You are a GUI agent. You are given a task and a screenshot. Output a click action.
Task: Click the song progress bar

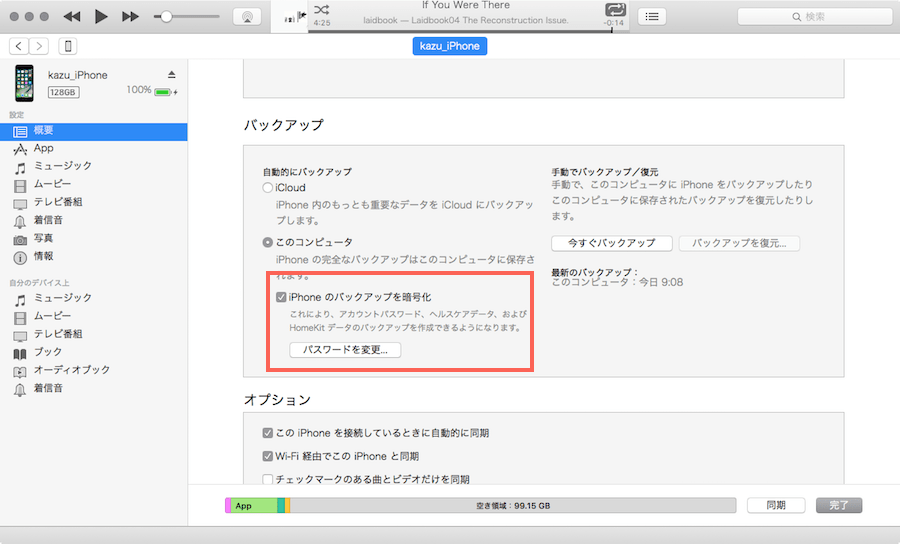point(468,30)
